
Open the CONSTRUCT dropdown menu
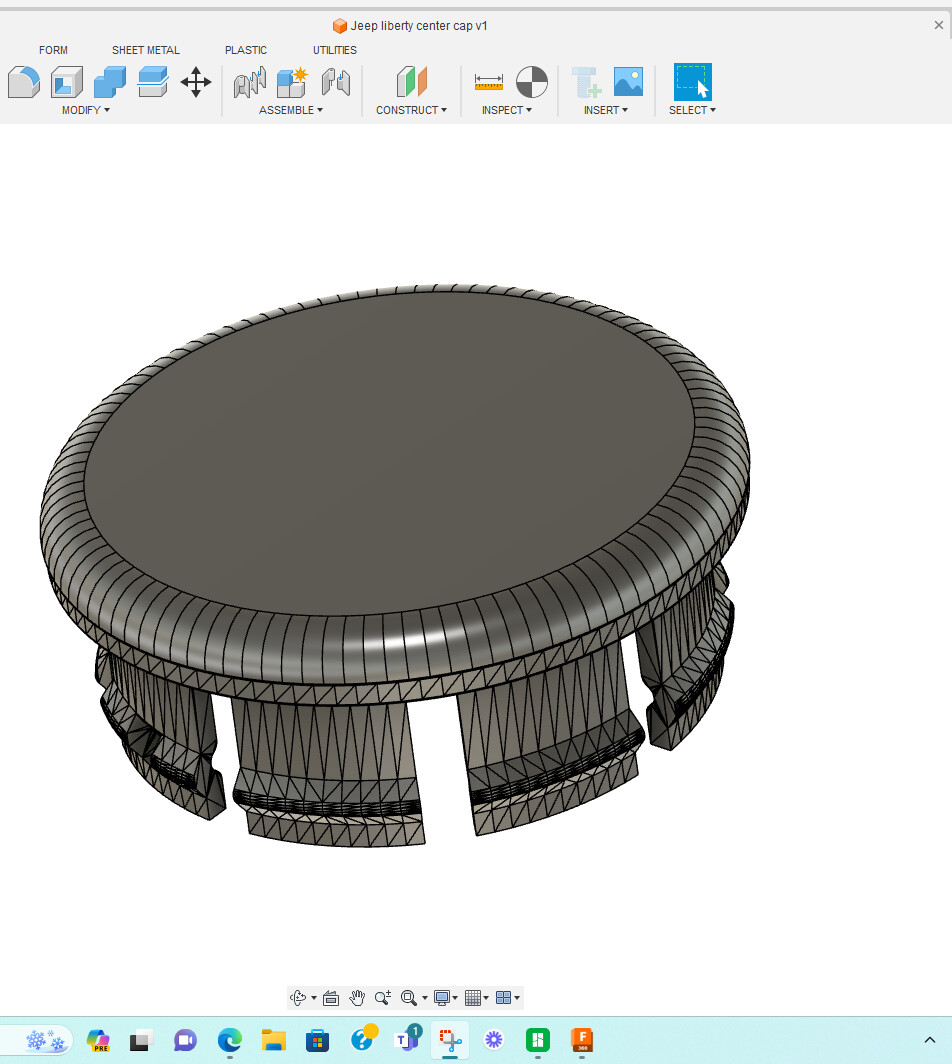[411, 110]
